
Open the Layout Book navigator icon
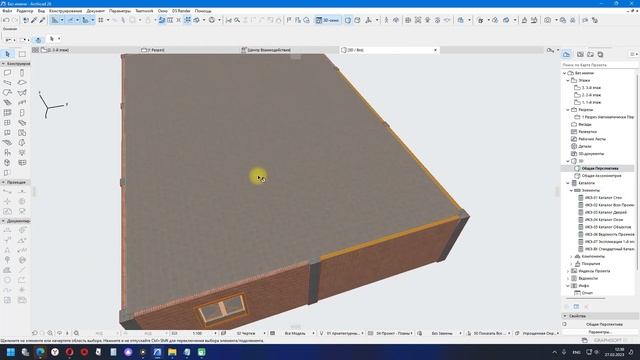pyautogui.click(x=590, y=54)
